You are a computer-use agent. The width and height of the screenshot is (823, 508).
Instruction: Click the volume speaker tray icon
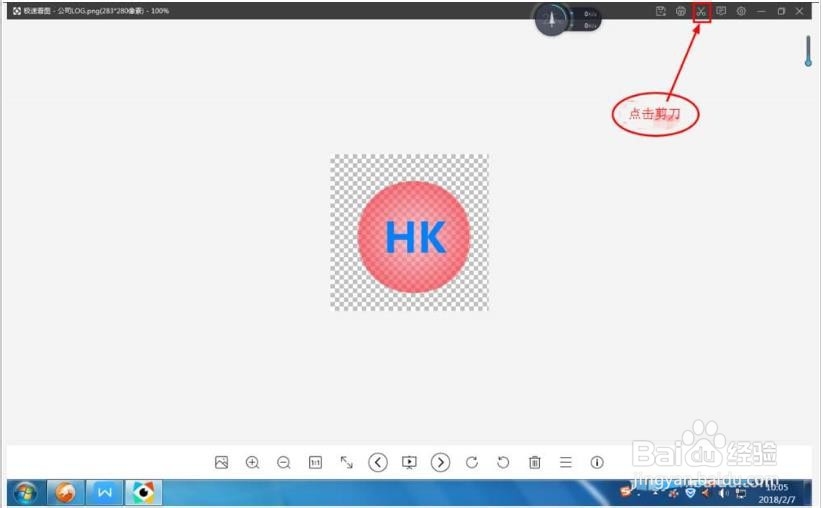tap(723, 493)
